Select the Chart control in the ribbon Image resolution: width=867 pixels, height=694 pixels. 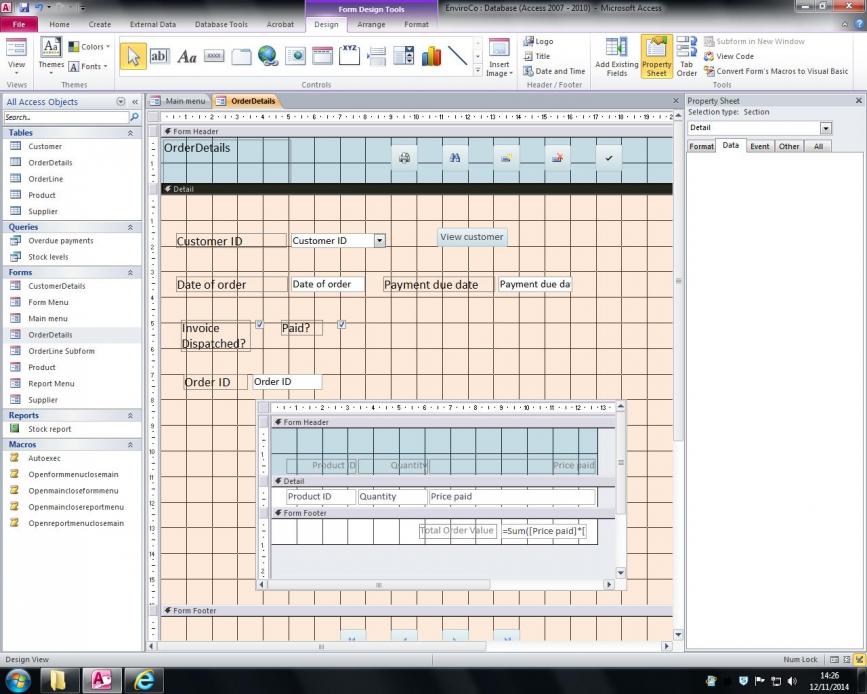point(431,56)
